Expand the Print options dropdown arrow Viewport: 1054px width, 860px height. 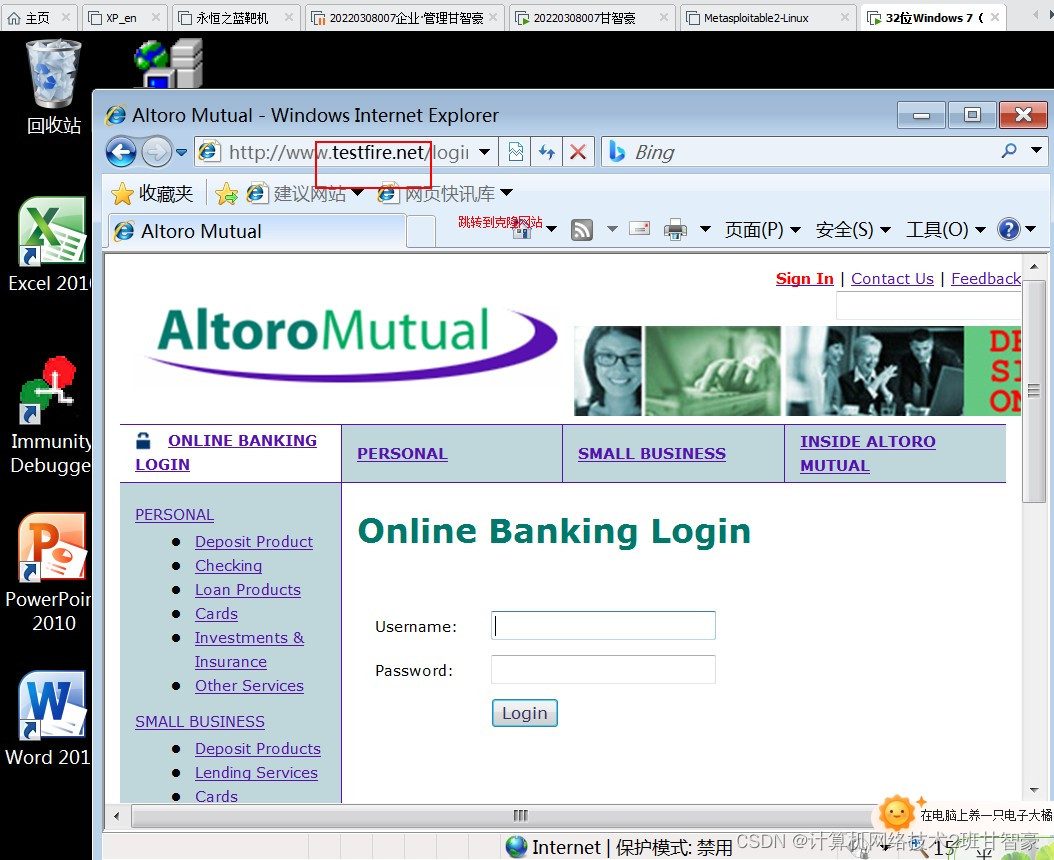705,229
